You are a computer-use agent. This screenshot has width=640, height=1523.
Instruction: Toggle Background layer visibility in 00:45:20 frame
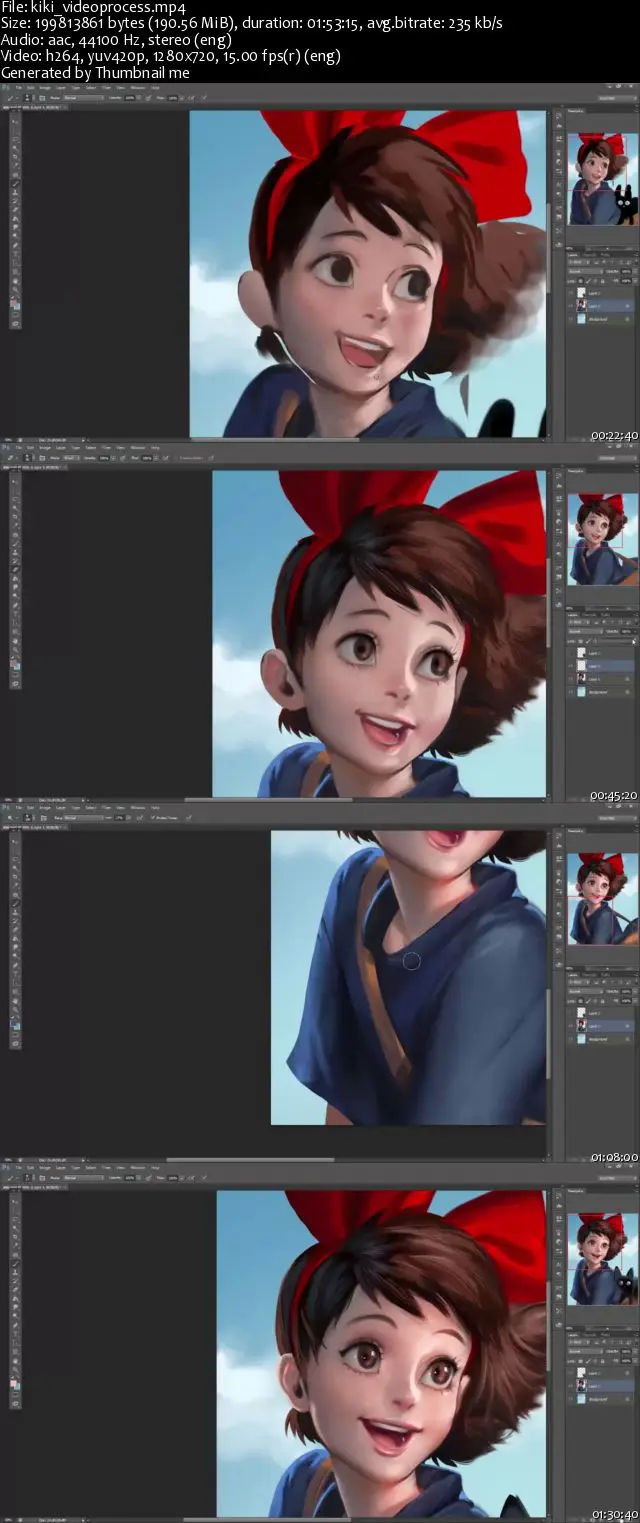point(570,692)
